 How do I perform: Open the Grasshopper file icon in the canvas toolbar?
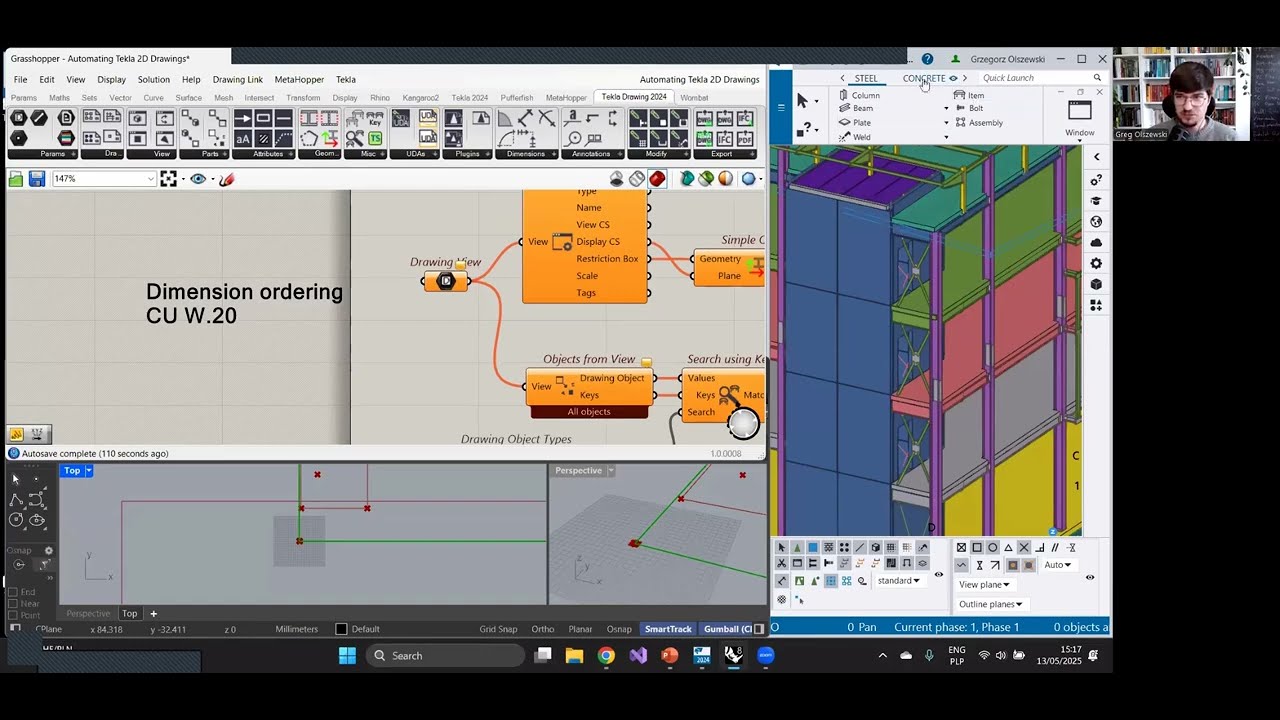[16, 179]
